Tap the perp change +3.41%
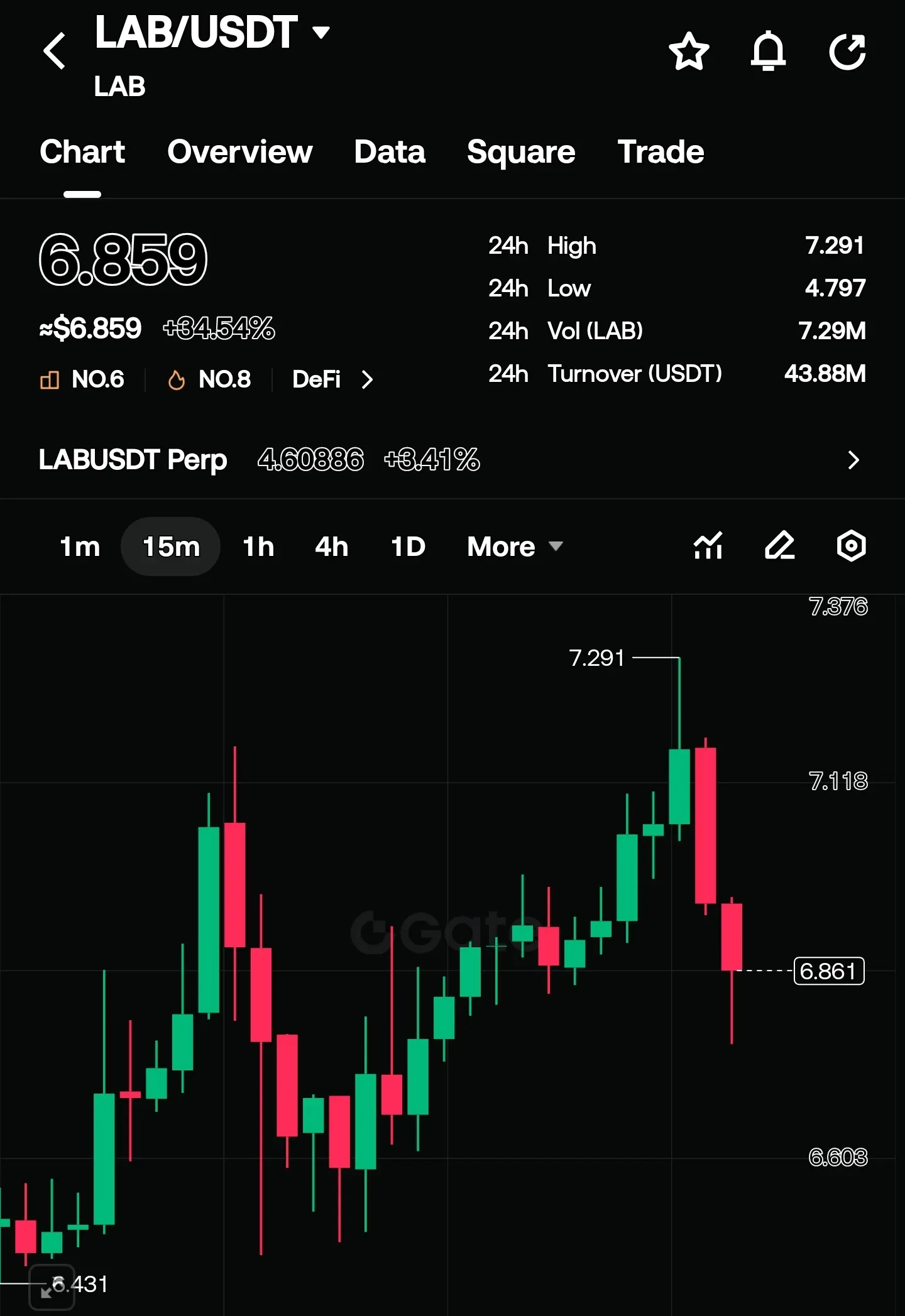Image resolution: width=905 pixels, height=1316 pixels. pos(432,460)
